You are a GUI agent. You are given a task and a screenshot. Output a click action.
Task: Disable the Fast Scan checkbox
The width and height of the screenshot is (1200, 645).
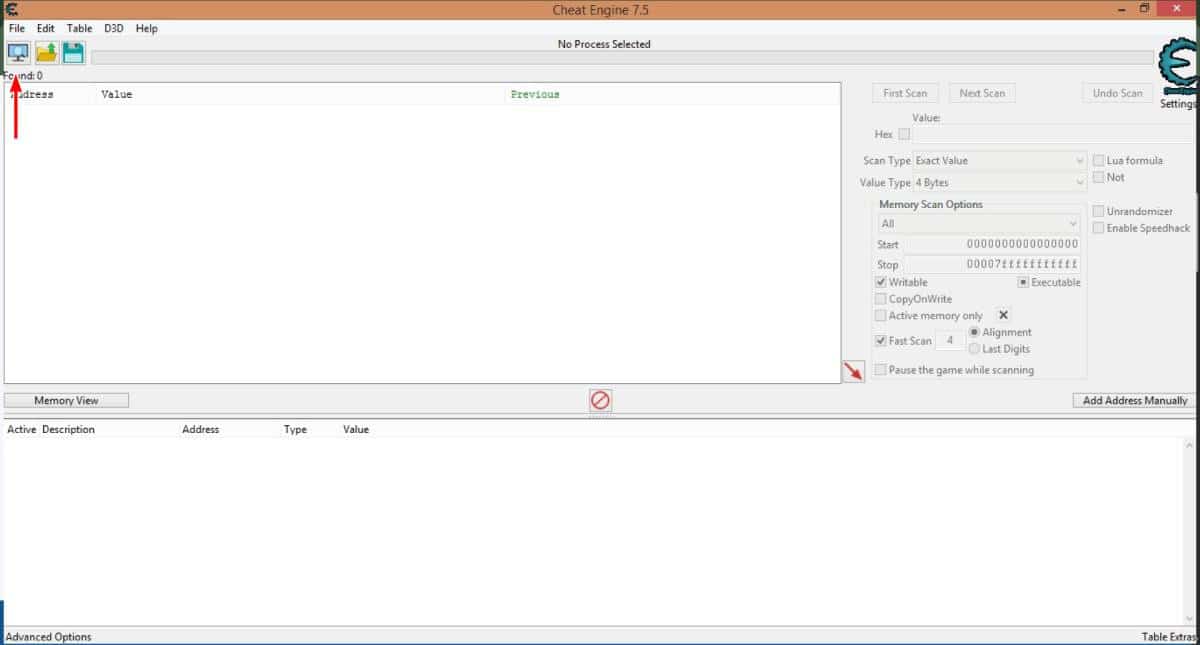tap(880, 341)
